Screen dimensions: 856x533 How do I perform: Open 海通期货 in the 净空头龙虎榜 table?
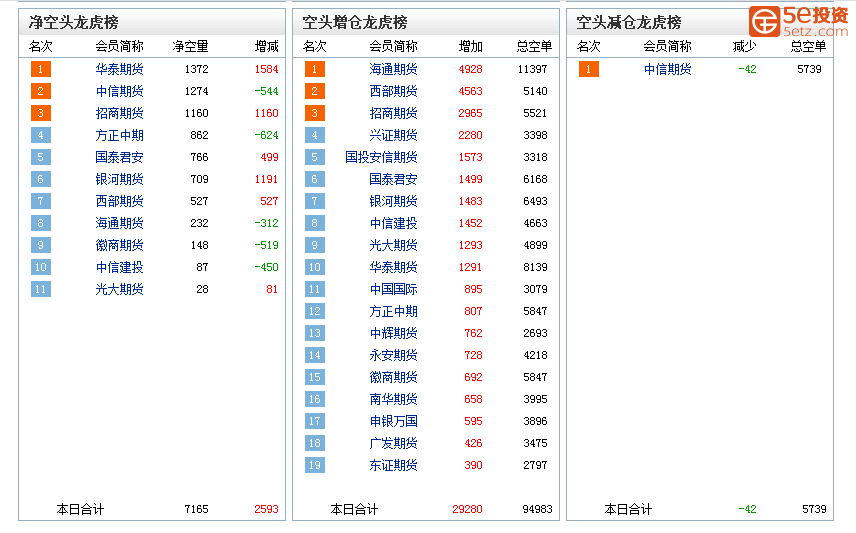119,223
